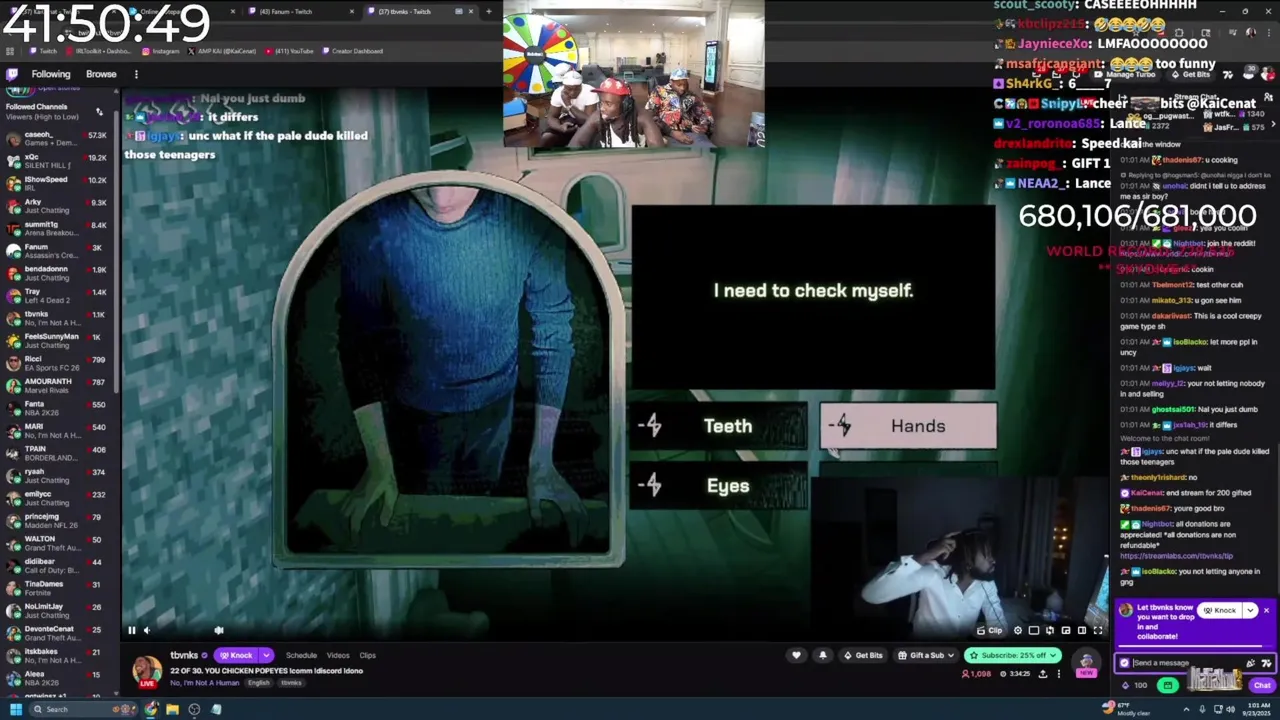Go to Twitch home via logo
The width and height of the screenshot is (1280, 720).
[x=12, y=74]
